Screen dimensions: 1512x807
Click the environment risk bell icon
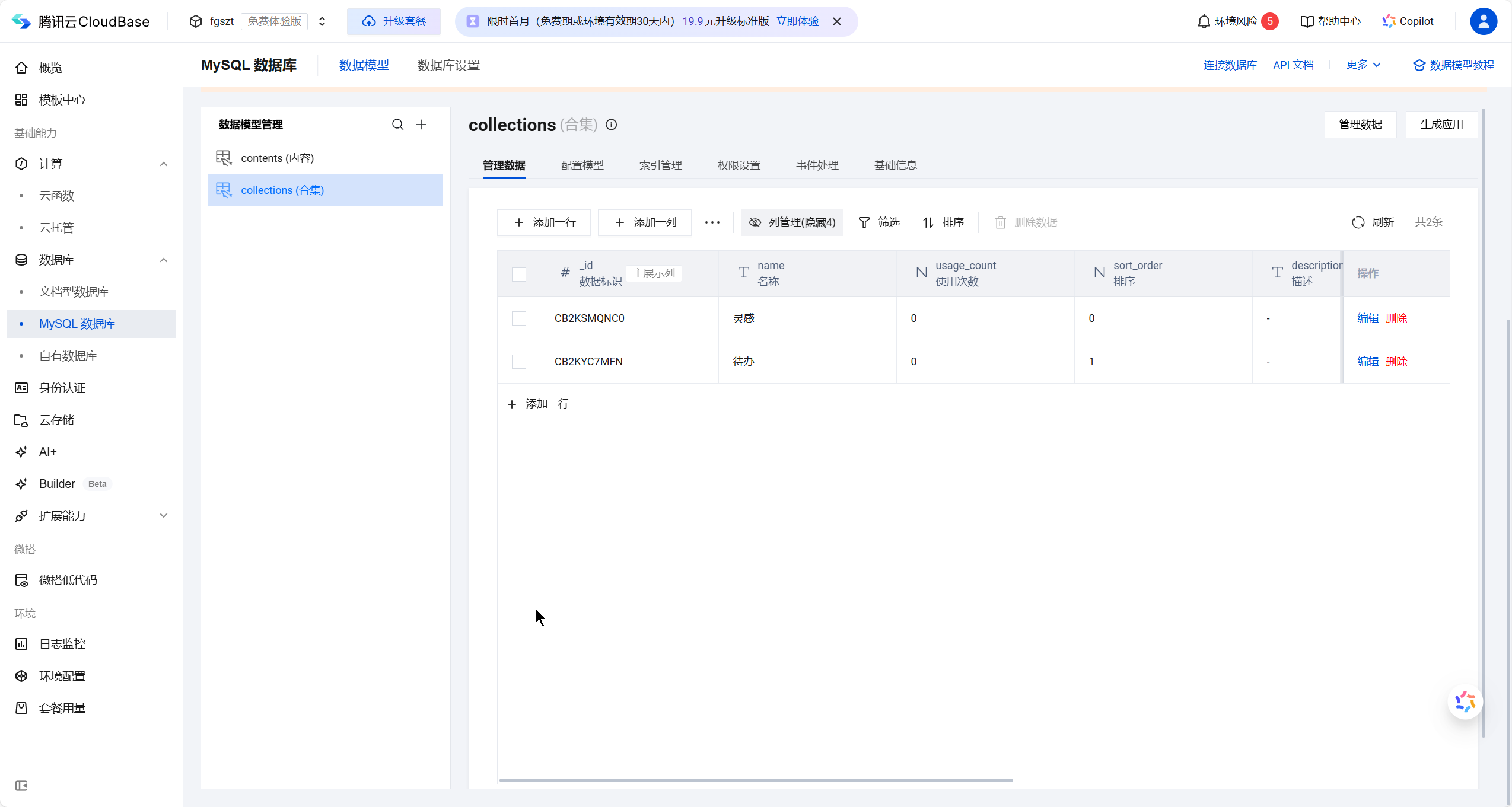tap(1204, 22)
